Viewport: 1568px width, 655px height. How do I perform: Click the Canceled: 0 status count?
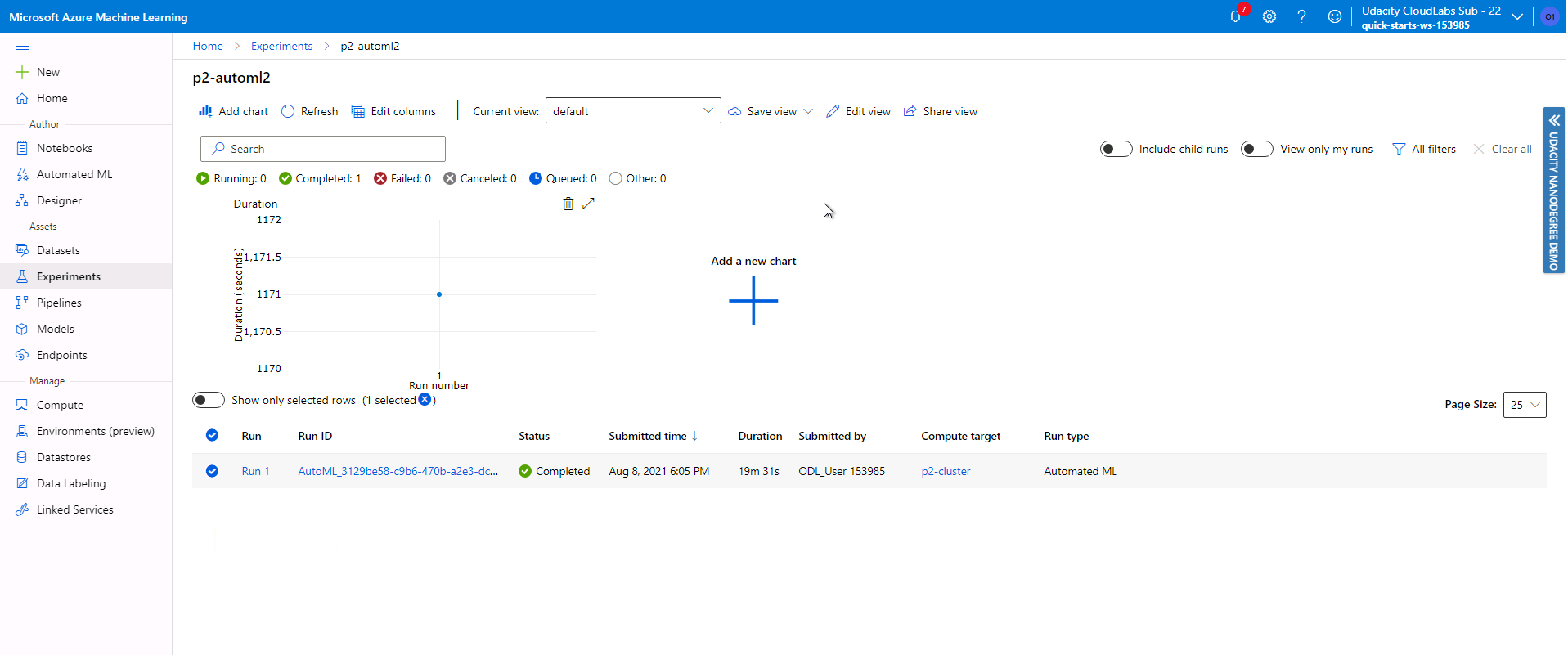pos(480,178)
